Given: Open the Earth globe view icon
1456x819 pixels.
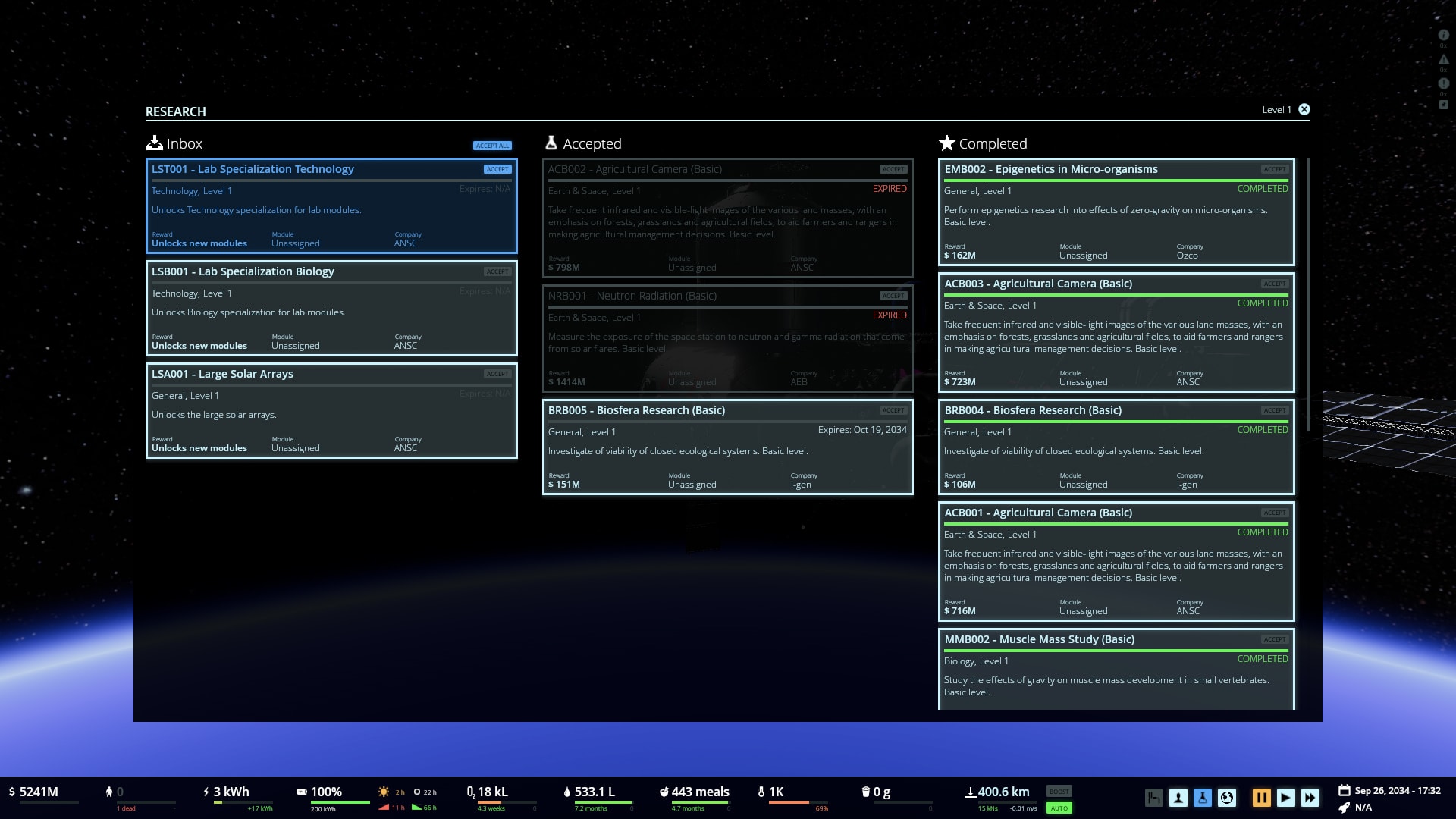Looking at the screenshot, I should click(x=1227, y=797).
